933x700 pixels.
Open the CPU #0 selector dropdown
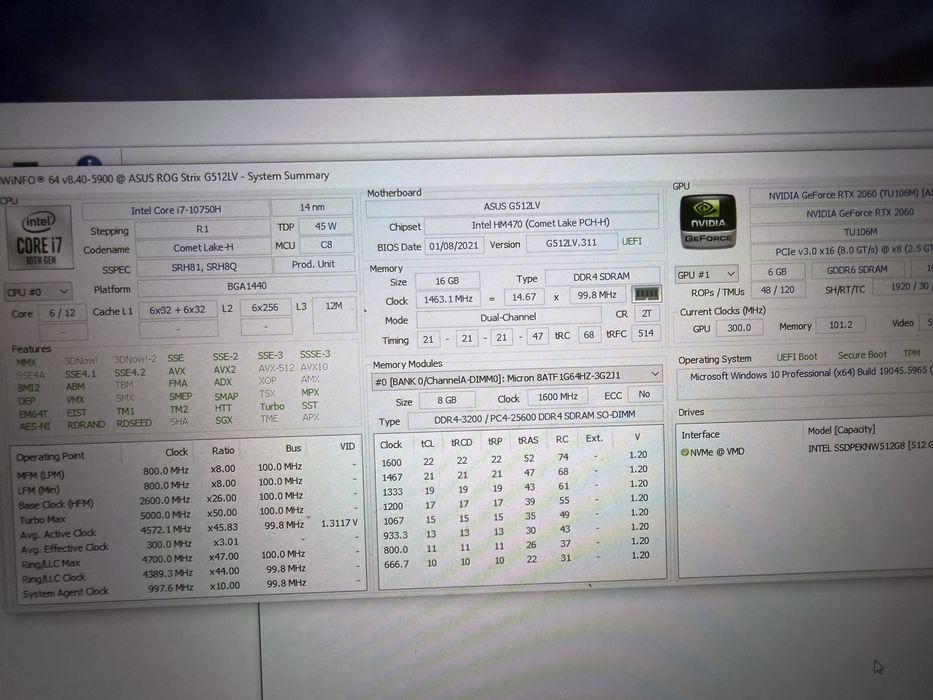click(38, 292)
